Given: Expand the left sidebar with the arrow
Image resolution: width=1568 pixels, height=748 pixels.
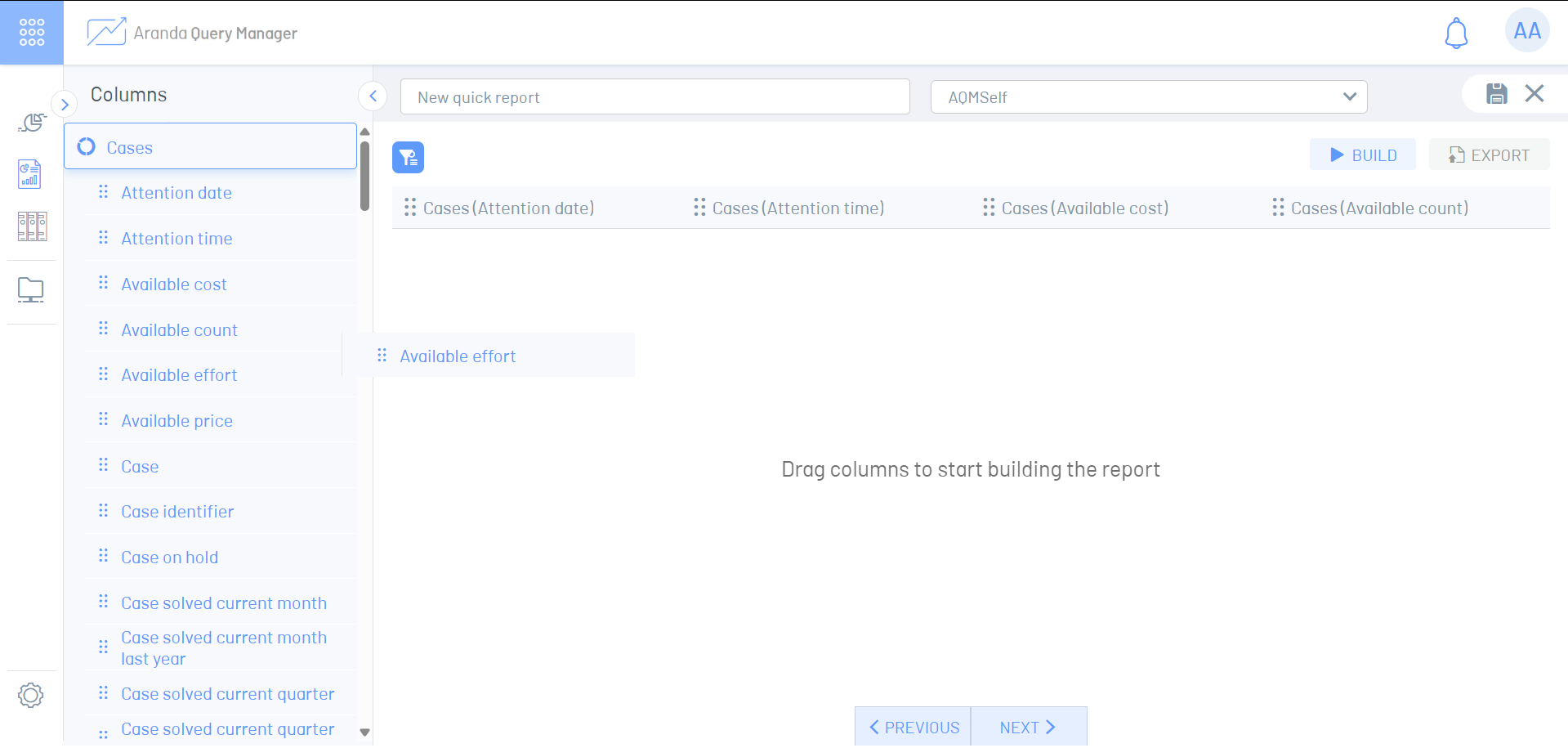Looking at the screenshot, I should pyautogui.click(x=65, y=105).
